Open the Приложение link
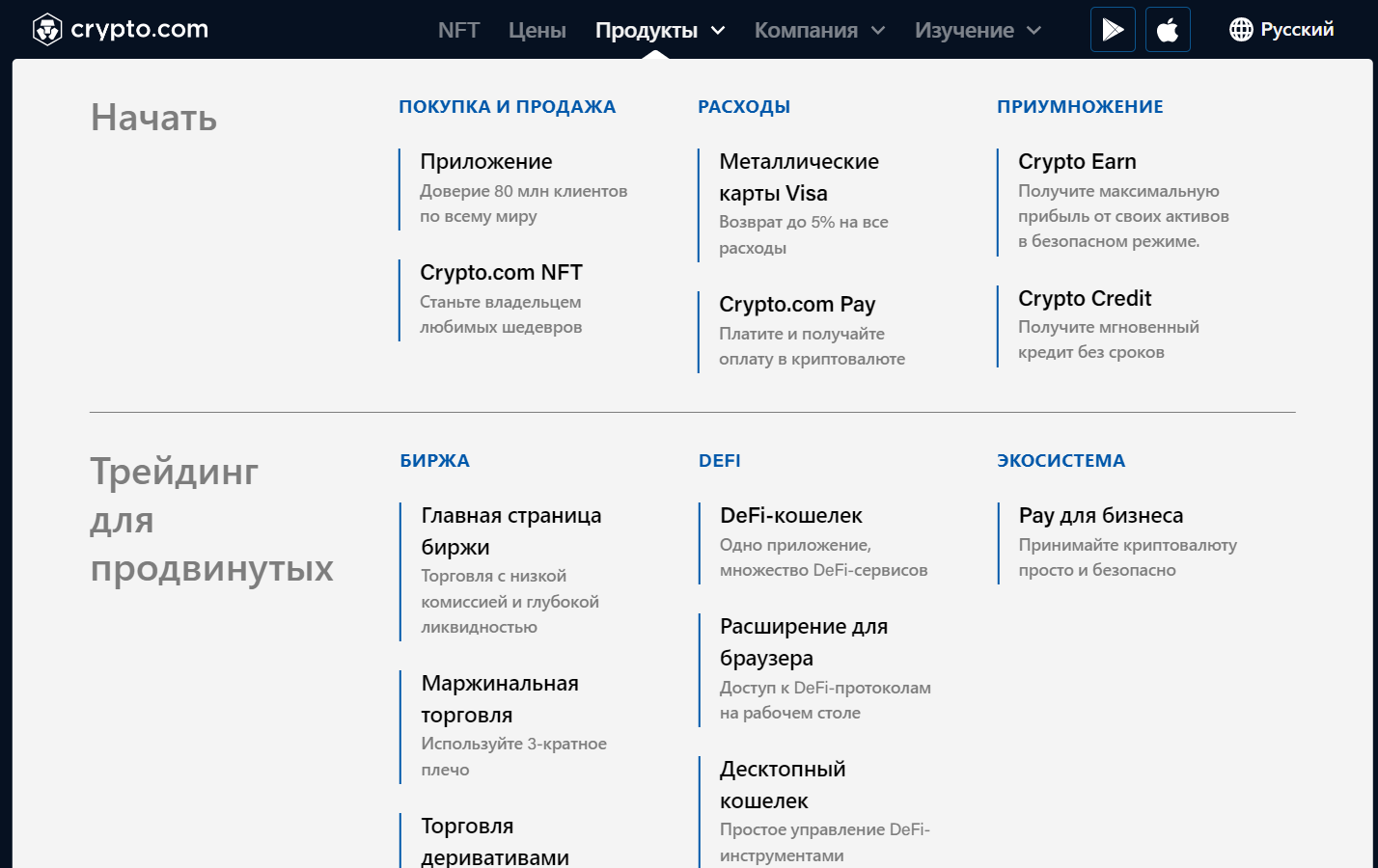This screenshot has height=868, width=1378. [486, 161]
